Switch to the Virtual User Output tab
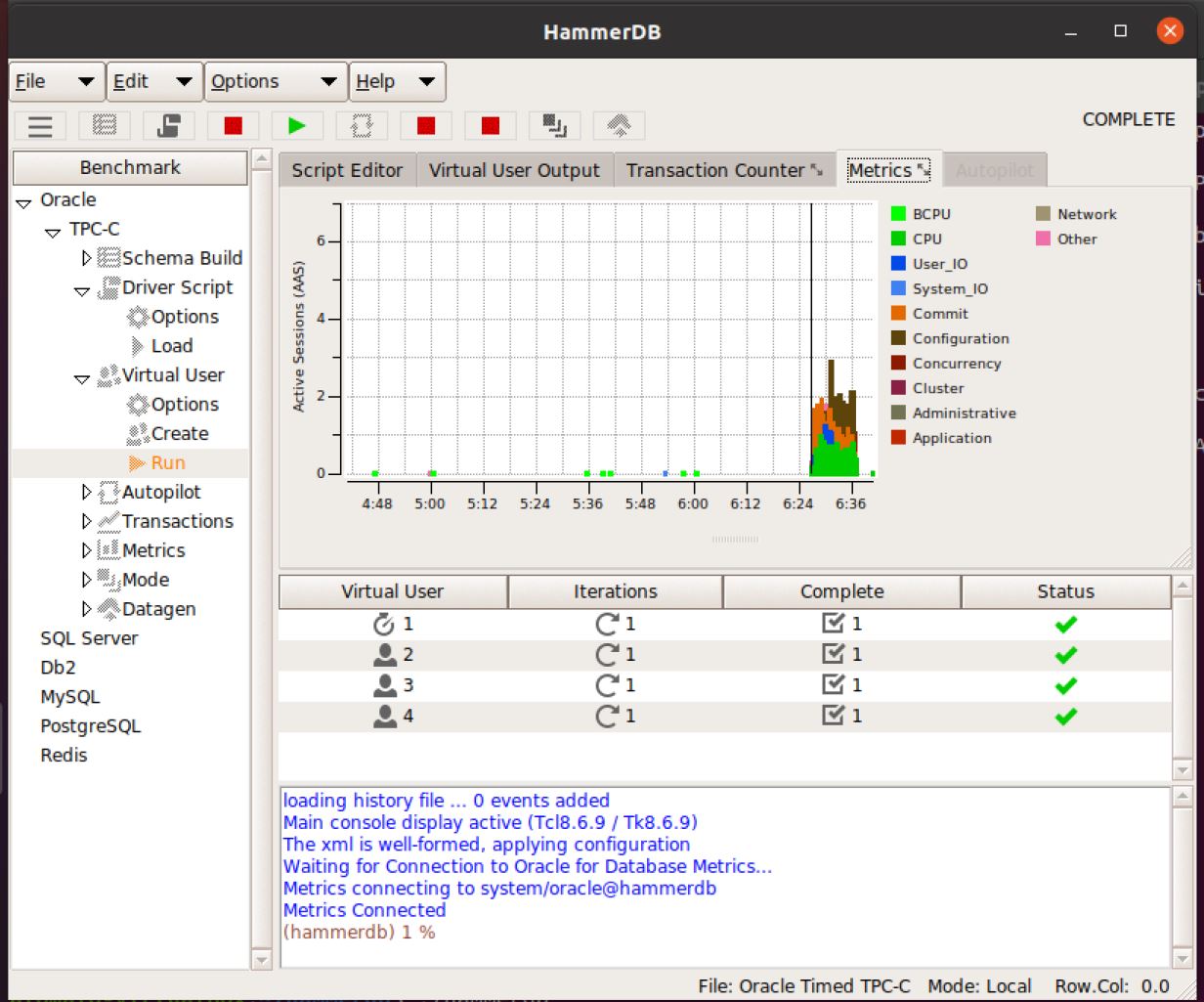The height and width of the screenshot is (1002, 1204). coord(514,170)
